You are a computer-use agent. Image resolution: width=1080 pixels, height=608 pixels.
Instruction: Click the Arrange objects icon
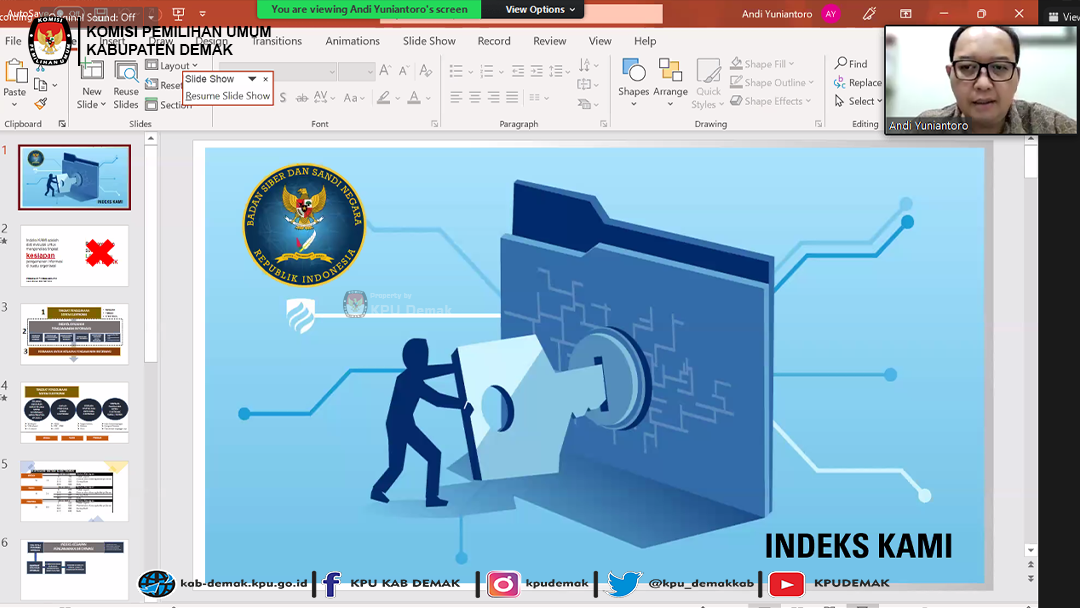[670, 78]
